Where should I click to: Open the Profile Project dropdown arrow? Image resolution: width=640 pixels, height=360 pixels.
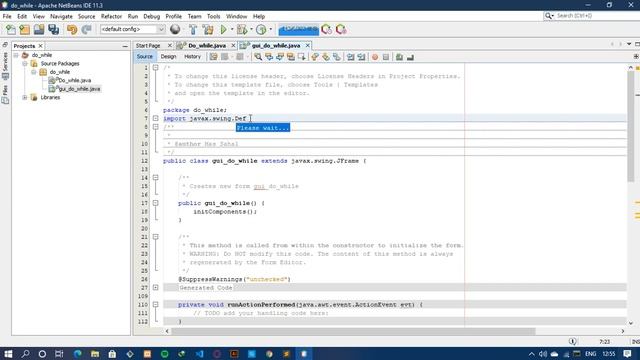(x=270, y=29)
